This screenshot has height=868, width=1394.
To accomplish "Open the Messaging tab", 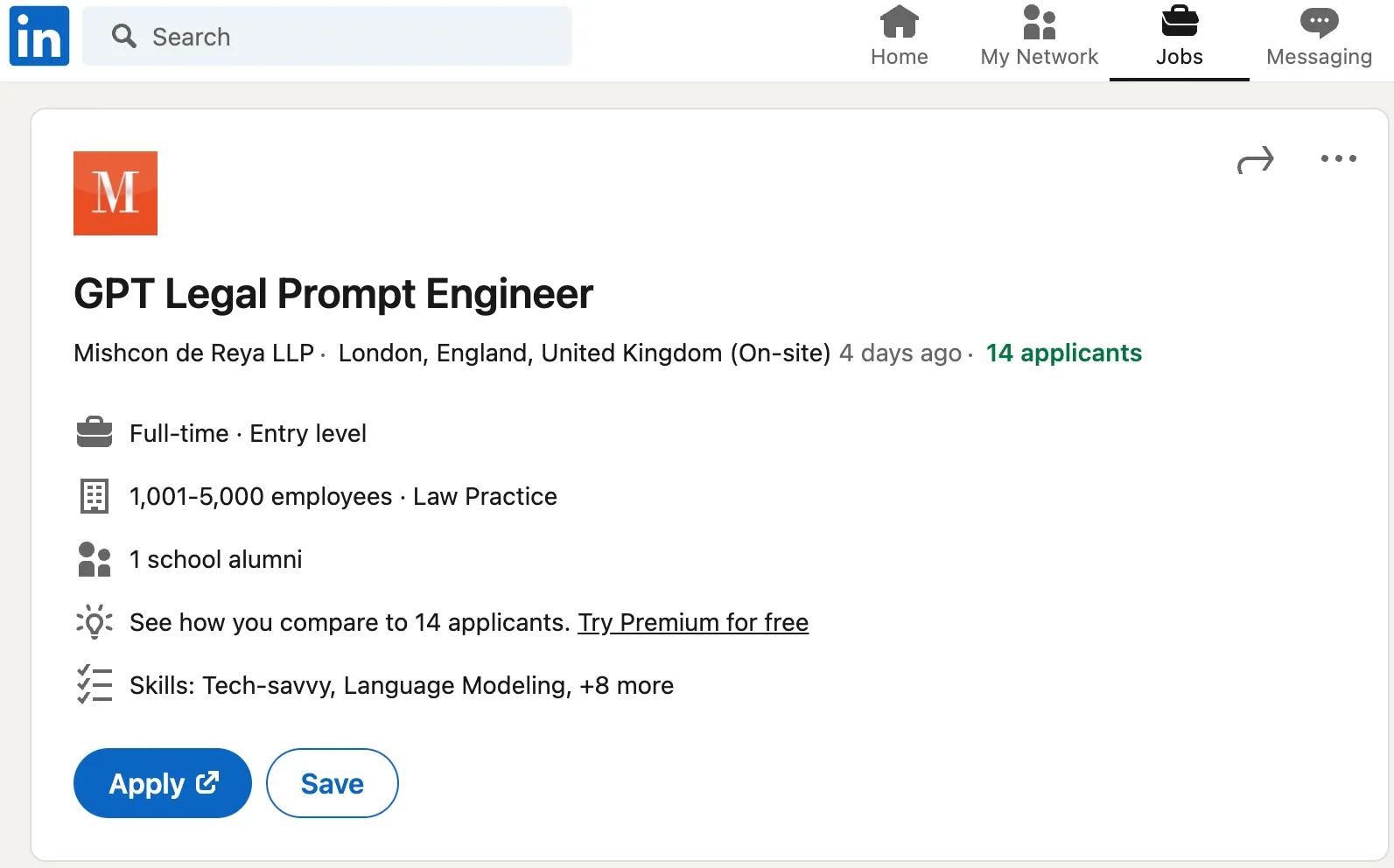I will 1319,36.
